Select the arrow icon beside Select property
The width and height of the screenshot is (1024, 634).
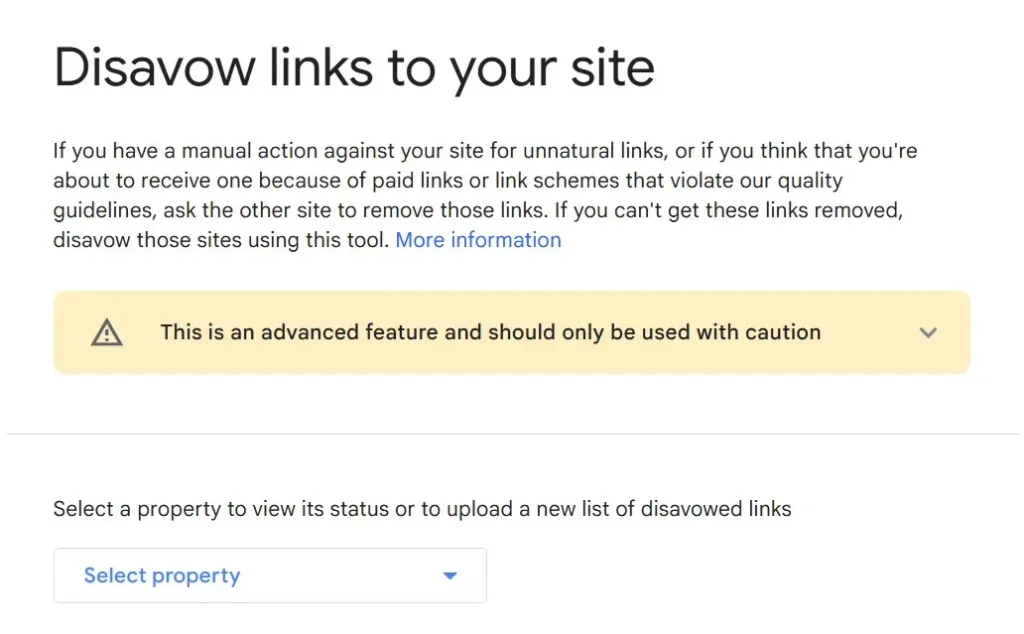450,575
